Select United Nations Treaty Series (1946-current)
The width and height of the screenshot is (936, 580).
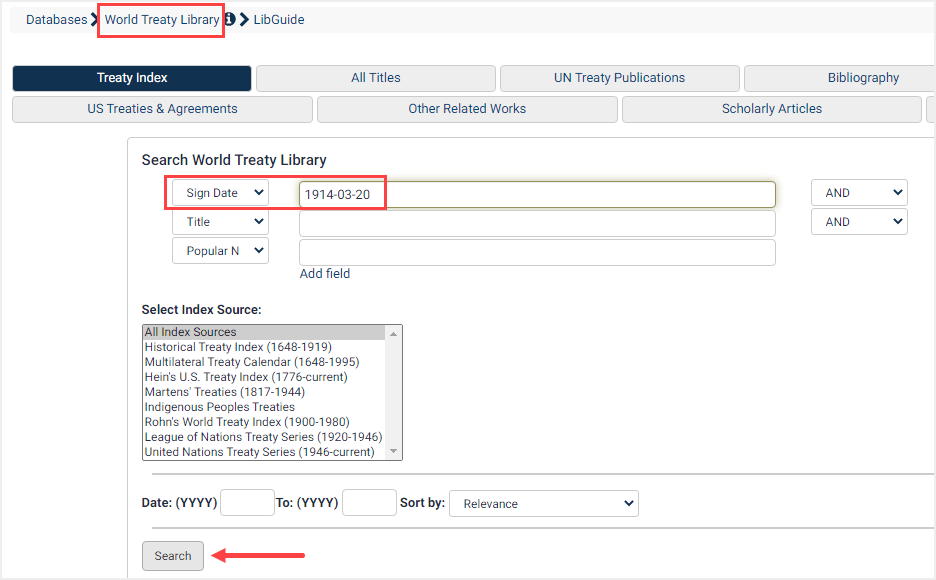tap(264, 452)
